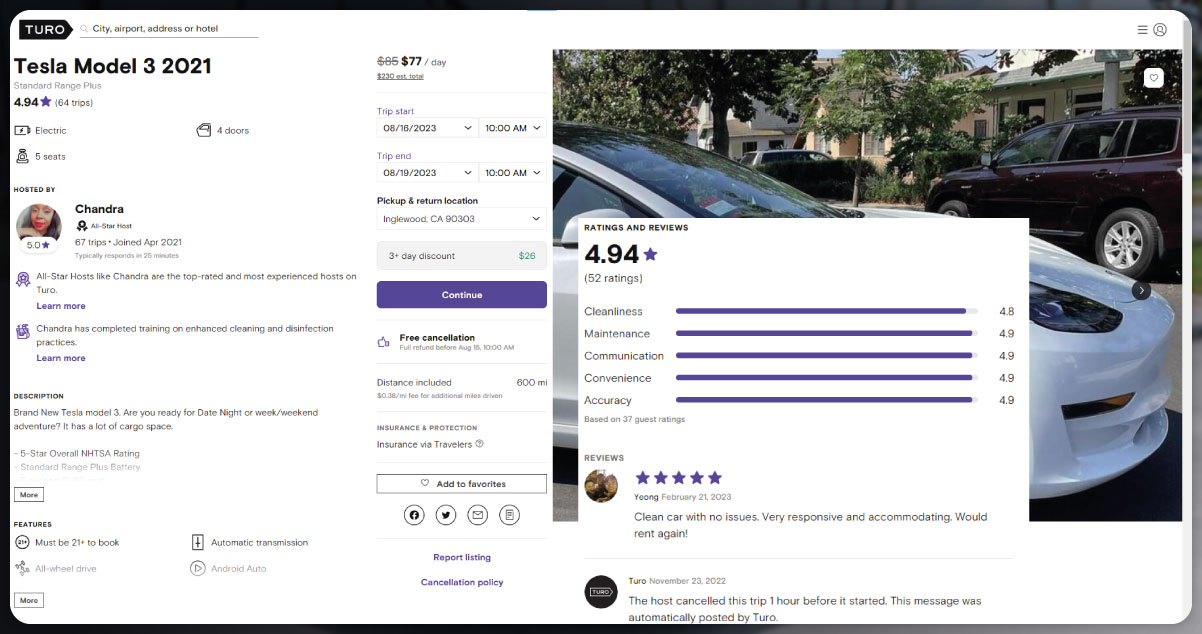Screen dimensions: 1202x634
Task: Click the Maintenance rating bar
Action: [x=827, y=334]
